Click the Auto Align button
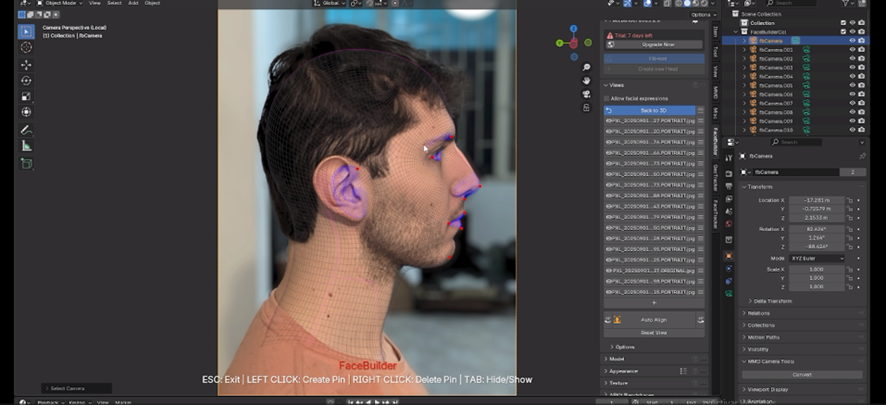886x405 pixels. (654, 320)
